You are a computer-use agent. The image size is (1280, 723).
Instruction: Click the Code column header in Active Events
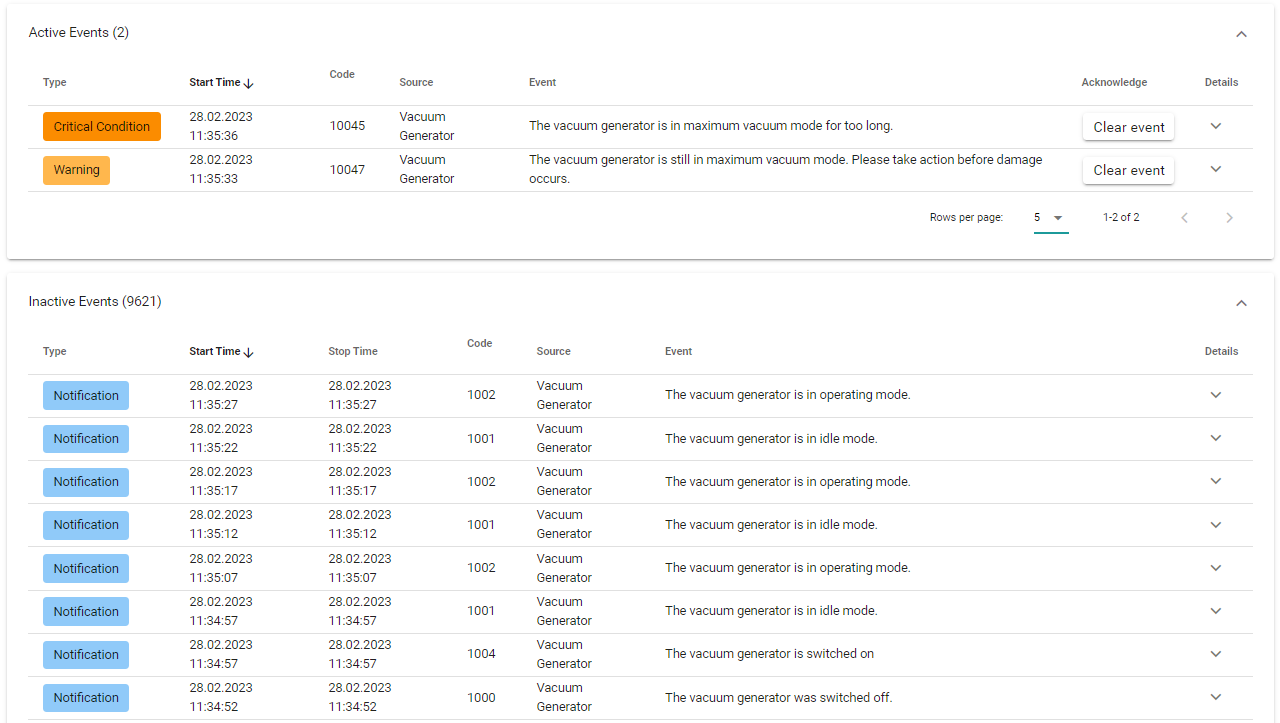pos(342,75)
